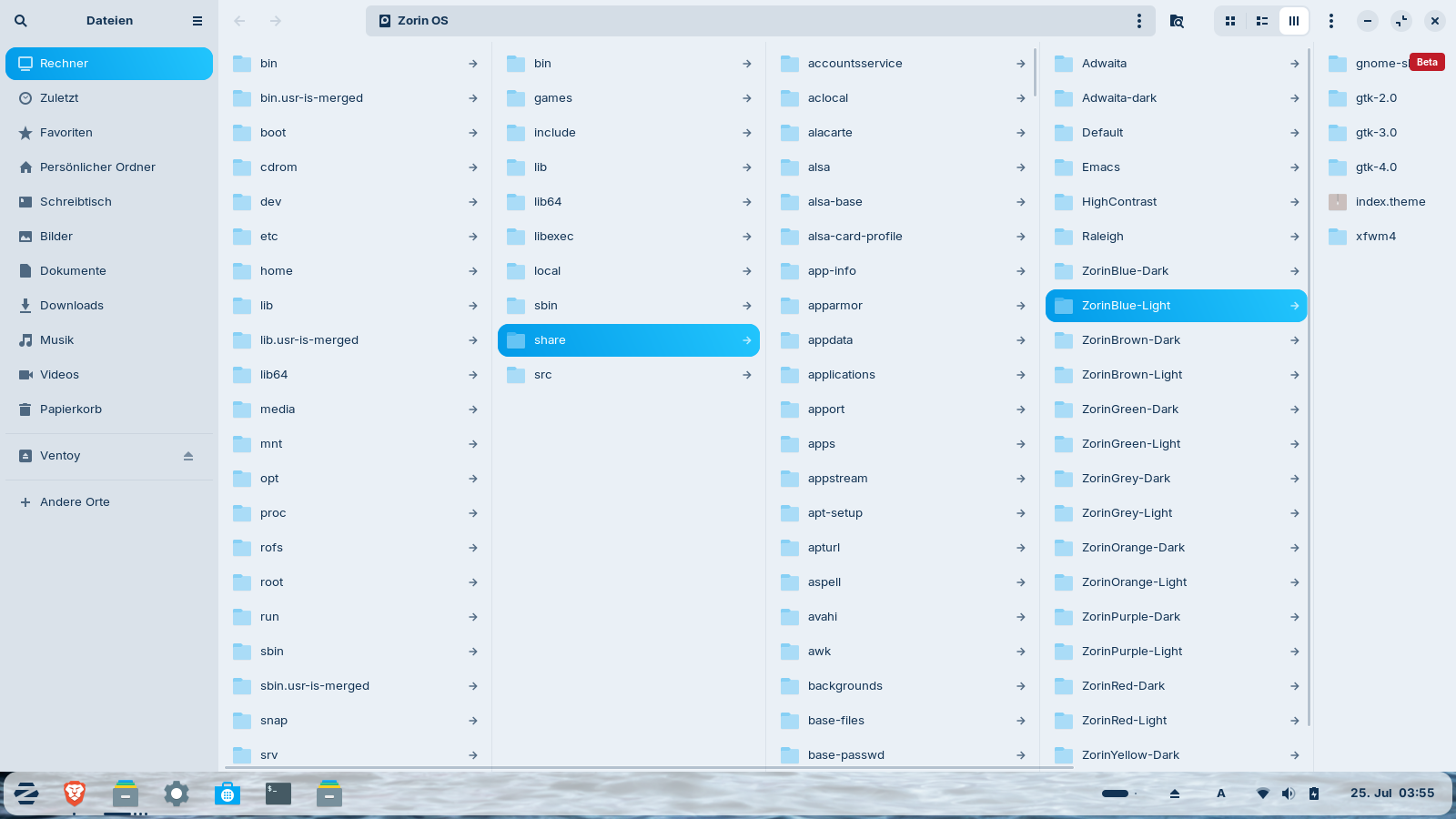Launch Brave browser from the taskbar
Viewport: 1456px width, 819px height.
pos(75,794)
